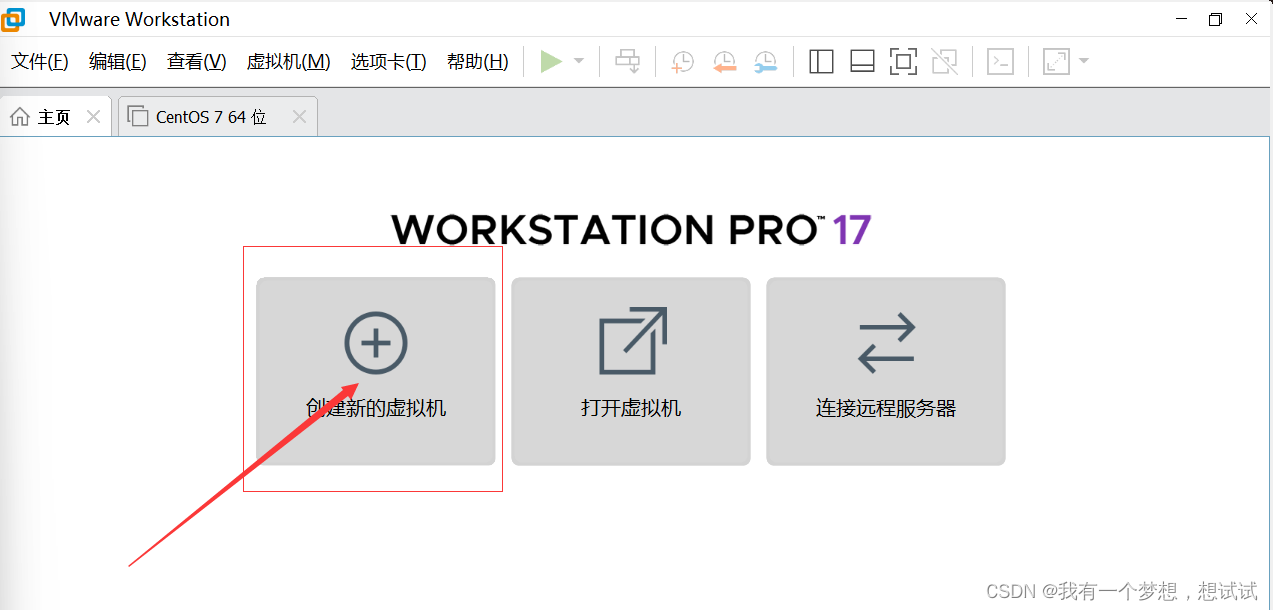1273x610 pixels.
Task: Close the 主页 tab
Action: [x=93, y=117]
